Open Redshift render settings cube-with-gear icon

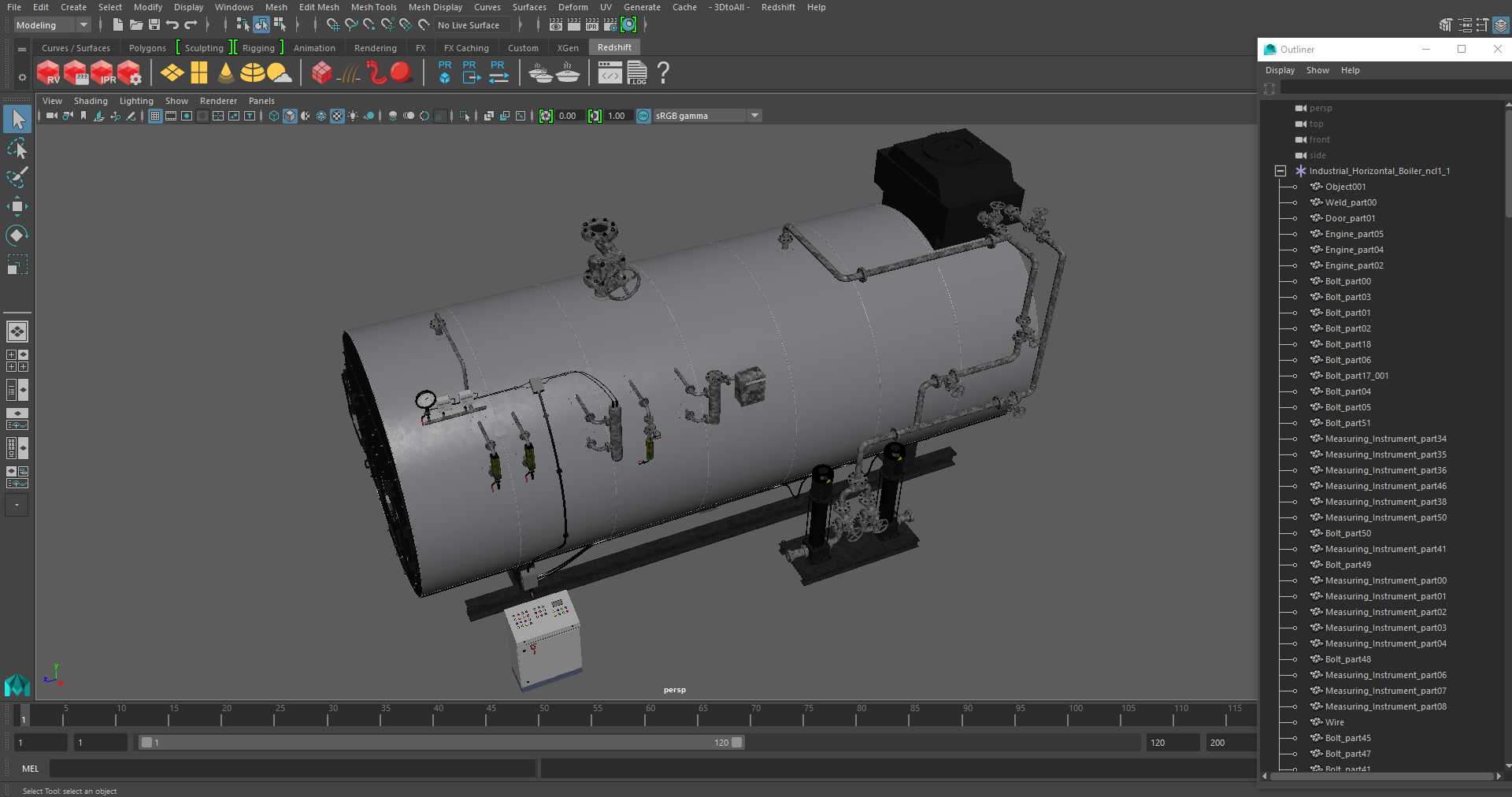[130, 73]
